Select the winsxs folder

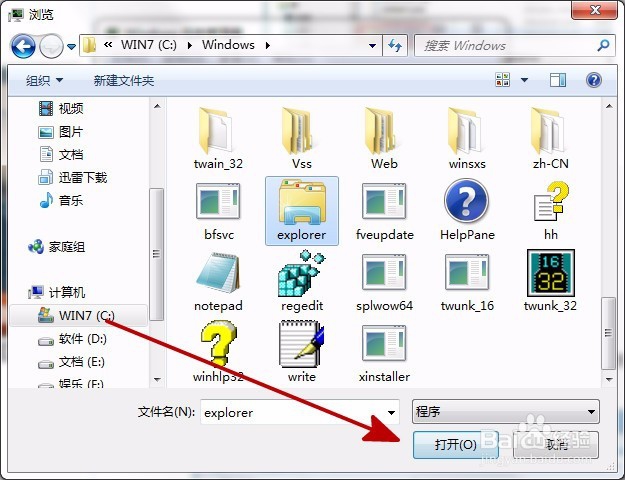(467, 138)
